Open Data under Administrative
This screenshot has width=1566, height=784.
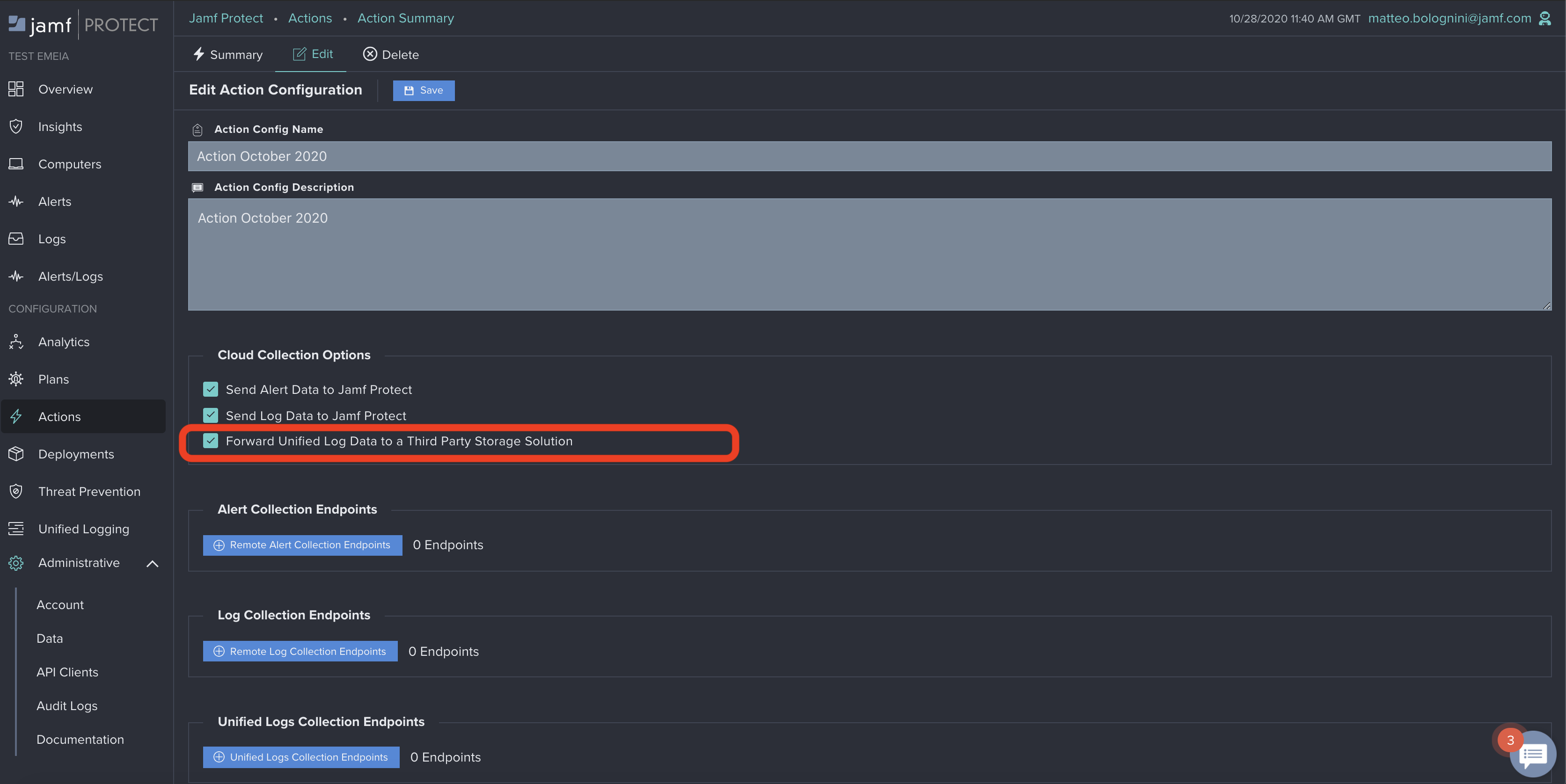[x=50, y=638]
